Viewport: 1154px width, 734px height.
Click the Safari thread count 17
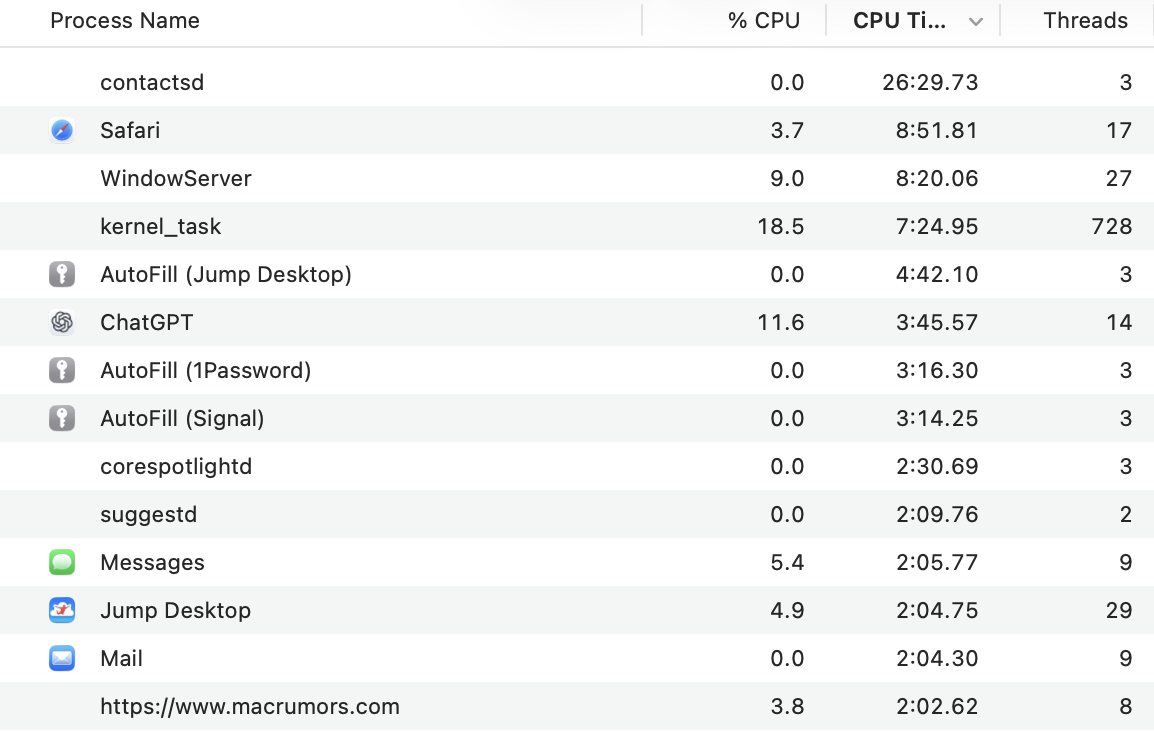pyautogui.click(x=1119, y=130)
